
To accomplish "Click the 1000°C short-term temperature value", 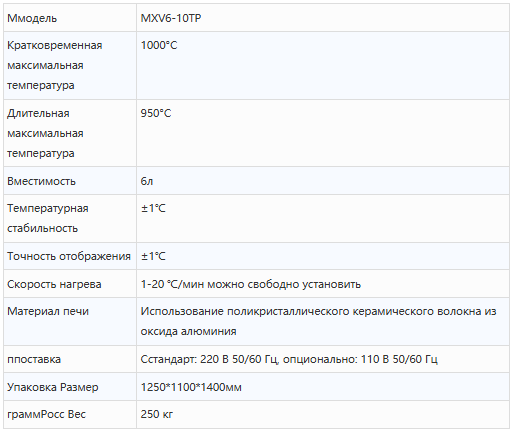I will [x=159, y=45].
